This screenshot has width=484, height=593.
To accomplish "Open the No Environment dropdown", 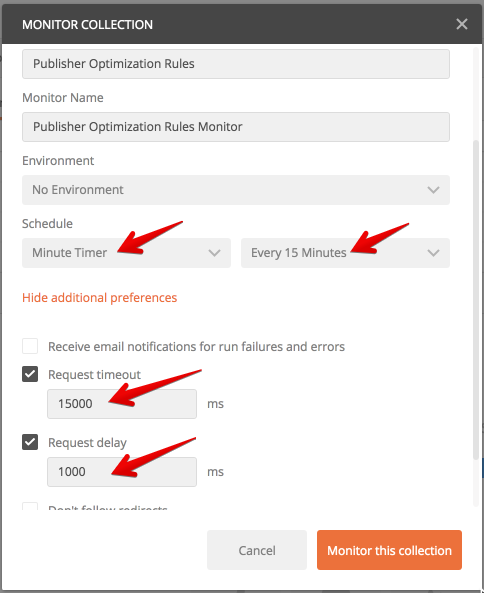I will tap(236, 190).
